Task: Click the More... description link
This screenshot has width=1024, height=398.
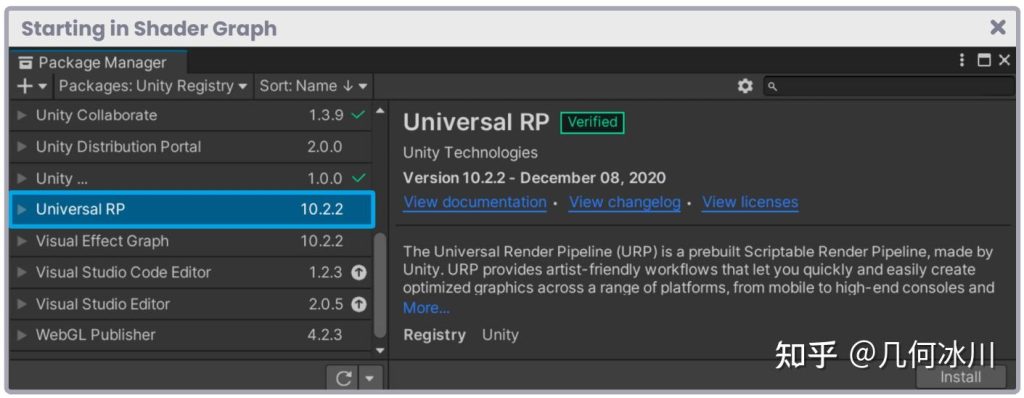Action: point(426,307)
